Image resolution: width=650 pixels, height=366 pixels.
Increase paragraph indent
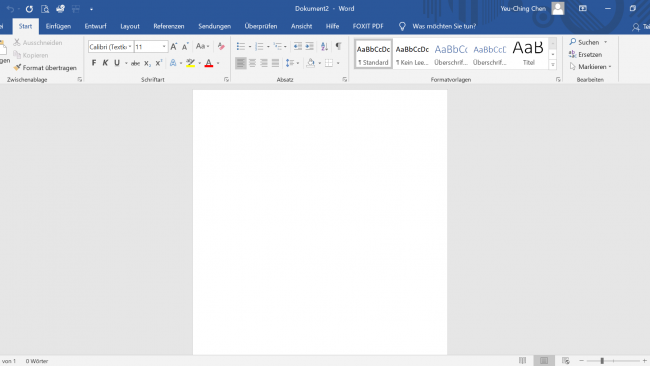click(x=309, y=46)
